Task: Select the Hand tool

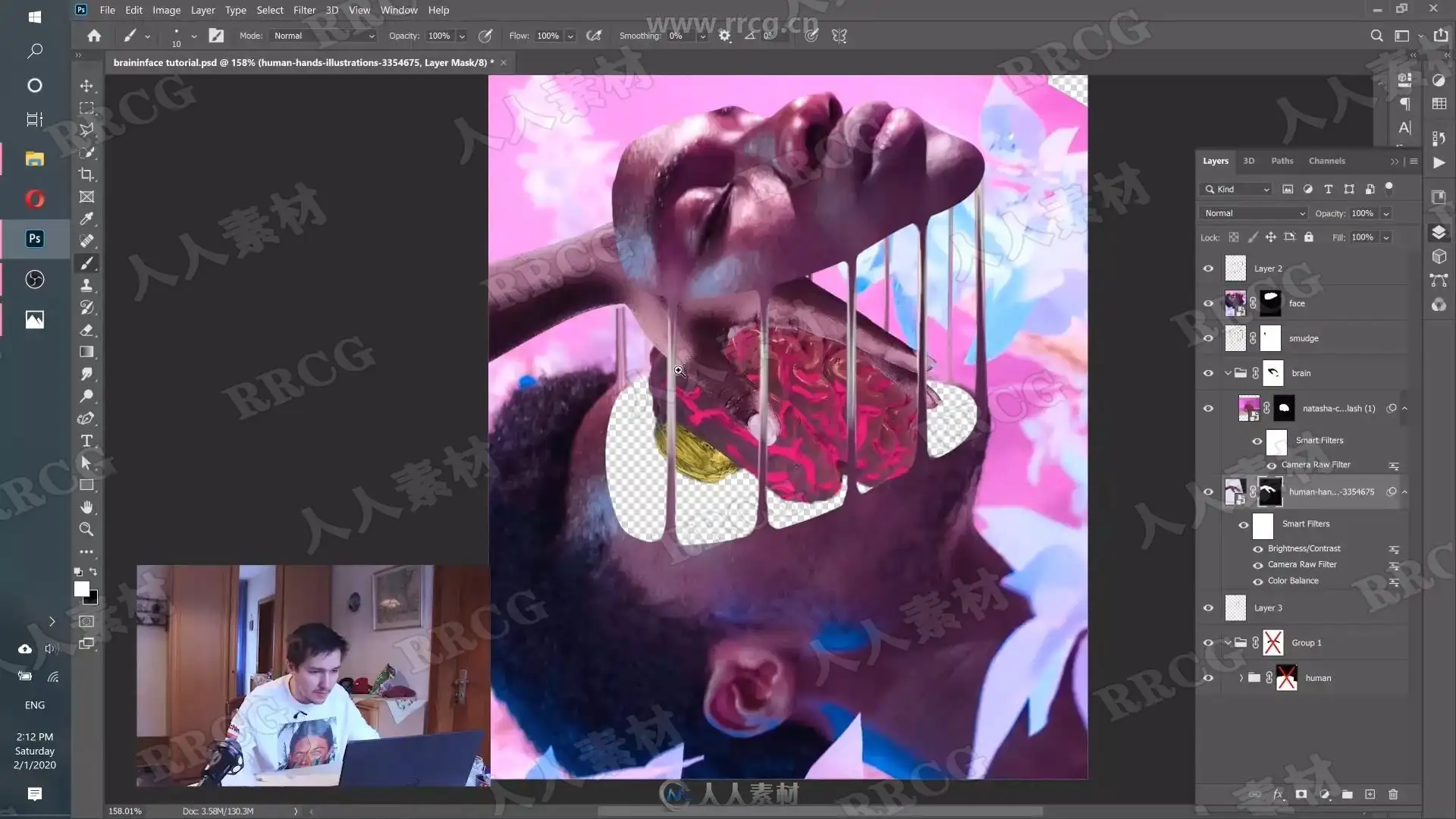Action: click(x=86, y=507)
